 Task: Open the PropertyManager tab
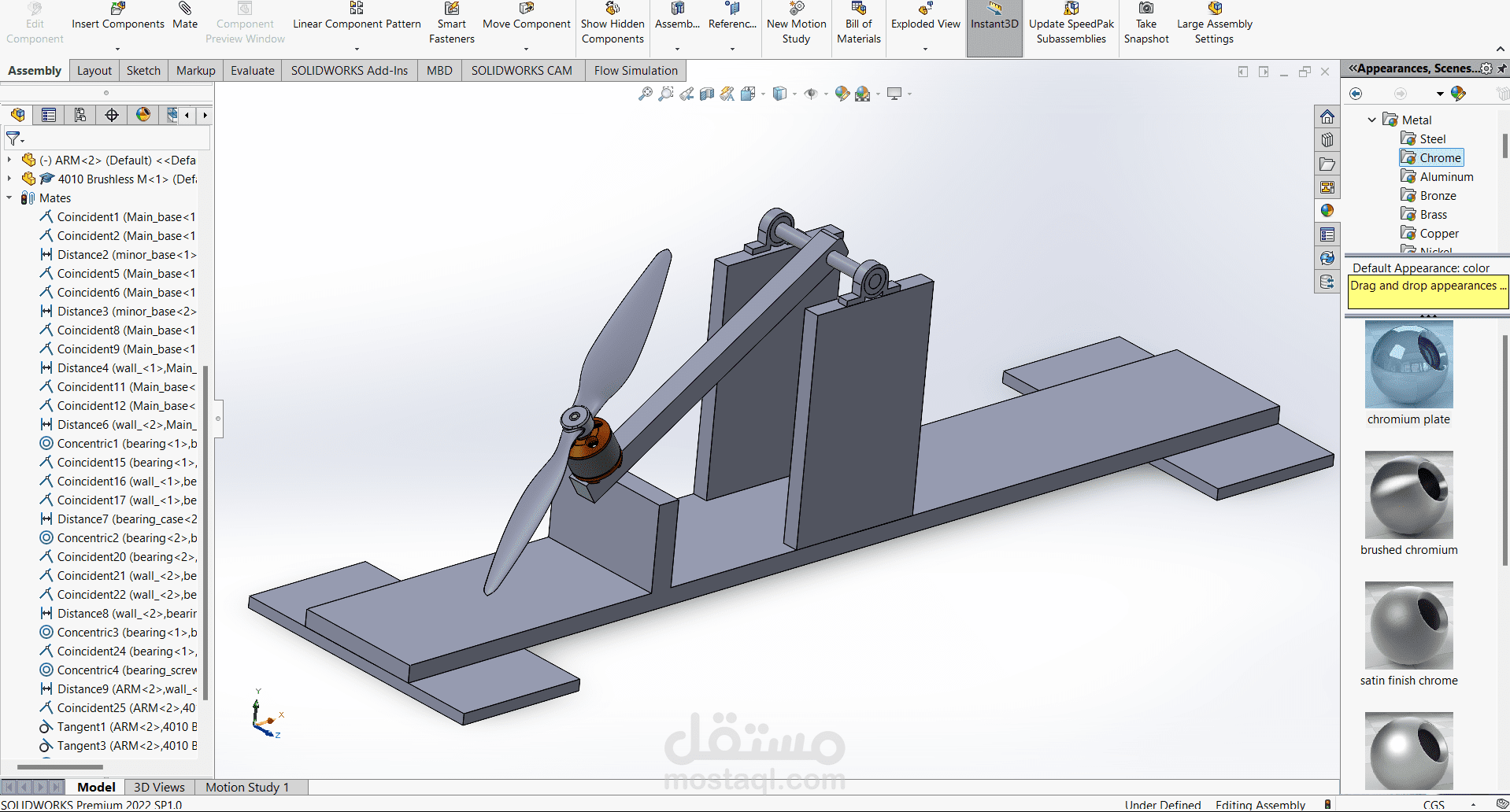[49, 115]
